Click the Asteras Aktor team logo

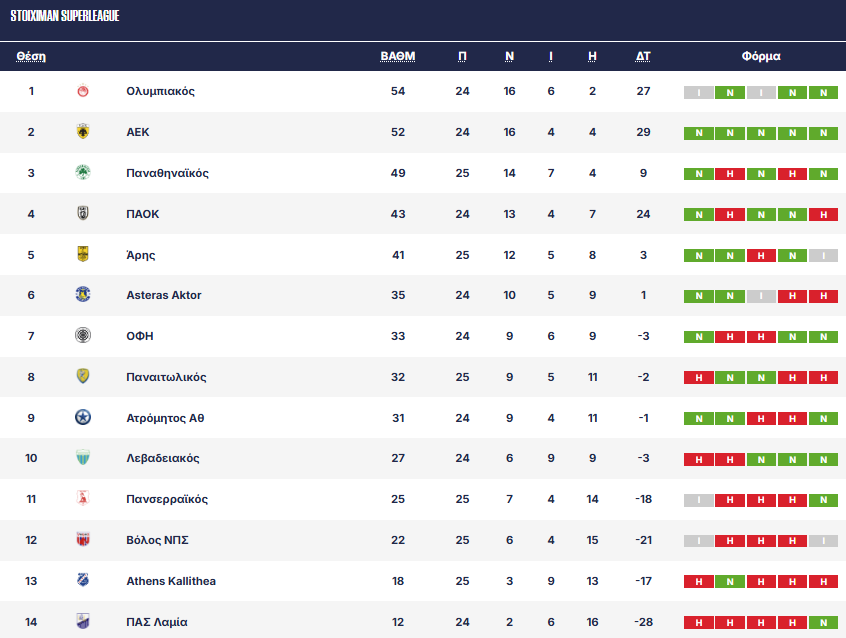pyautogui.click(x=83, y=295)
